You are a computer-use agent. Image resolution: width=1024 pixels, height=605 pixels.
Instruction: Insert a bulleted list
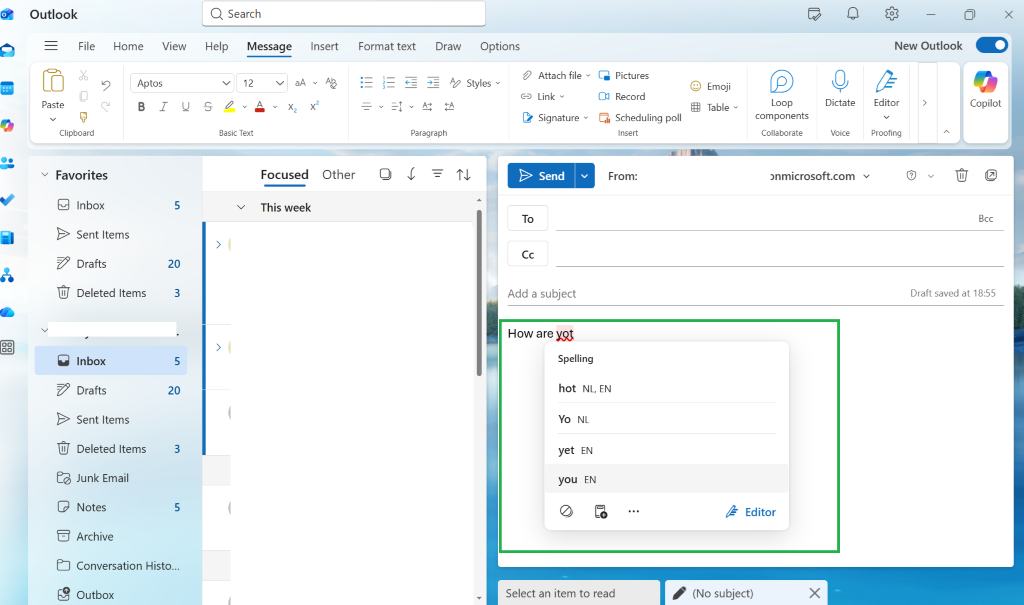coord(366,82)
